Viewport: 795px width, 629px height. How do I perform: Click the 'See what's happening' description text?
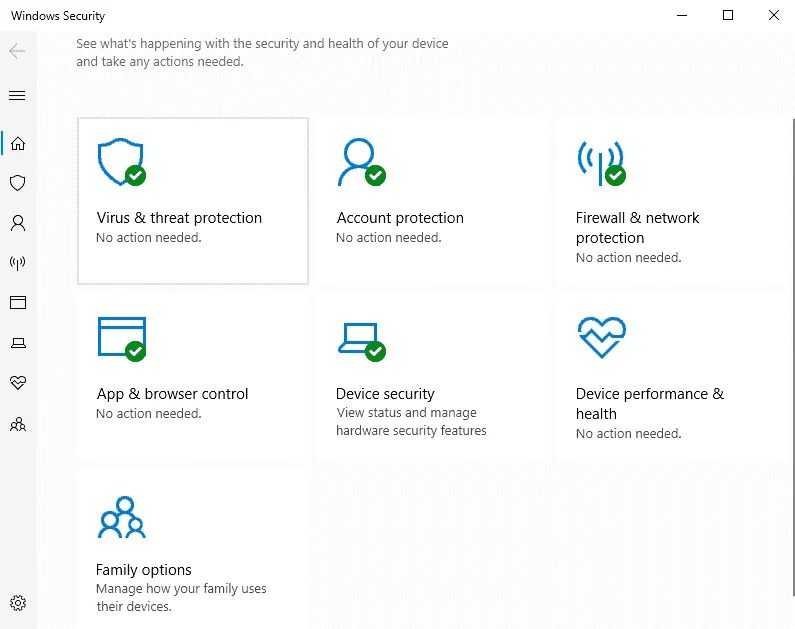[262, 53]
